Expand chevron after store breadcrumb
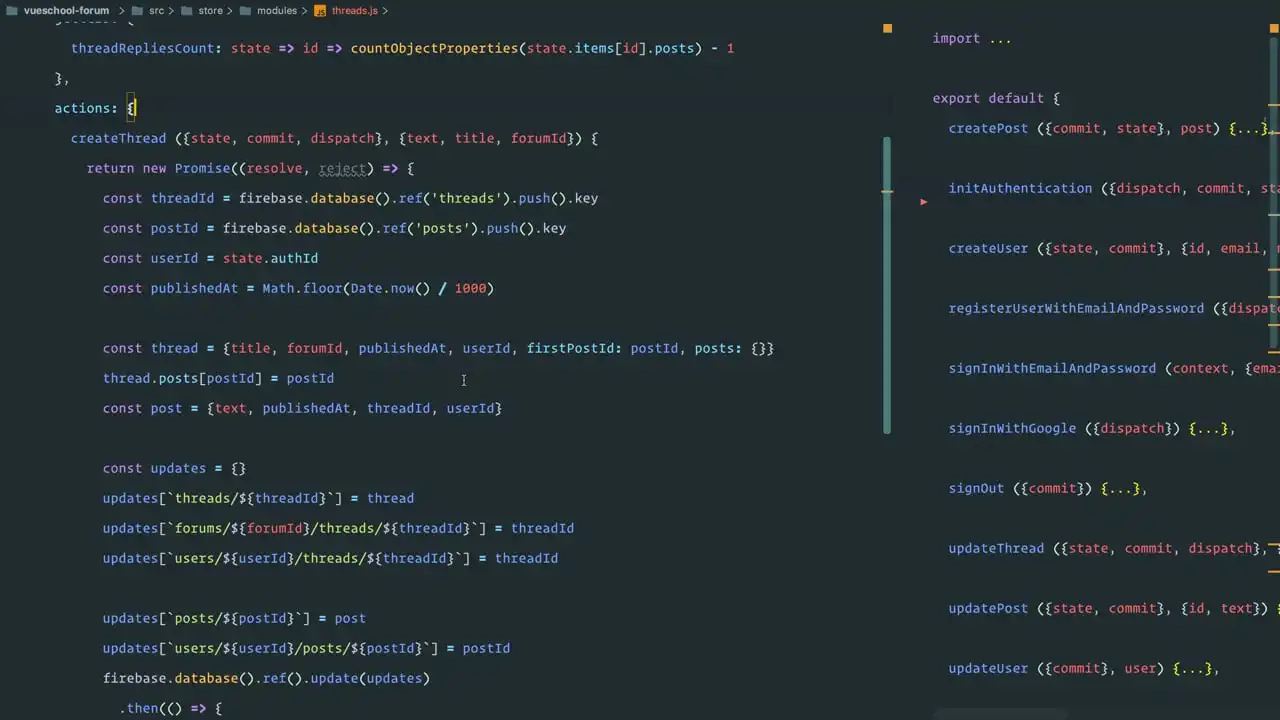1280x720 pixels. click(x=231, y=10)
